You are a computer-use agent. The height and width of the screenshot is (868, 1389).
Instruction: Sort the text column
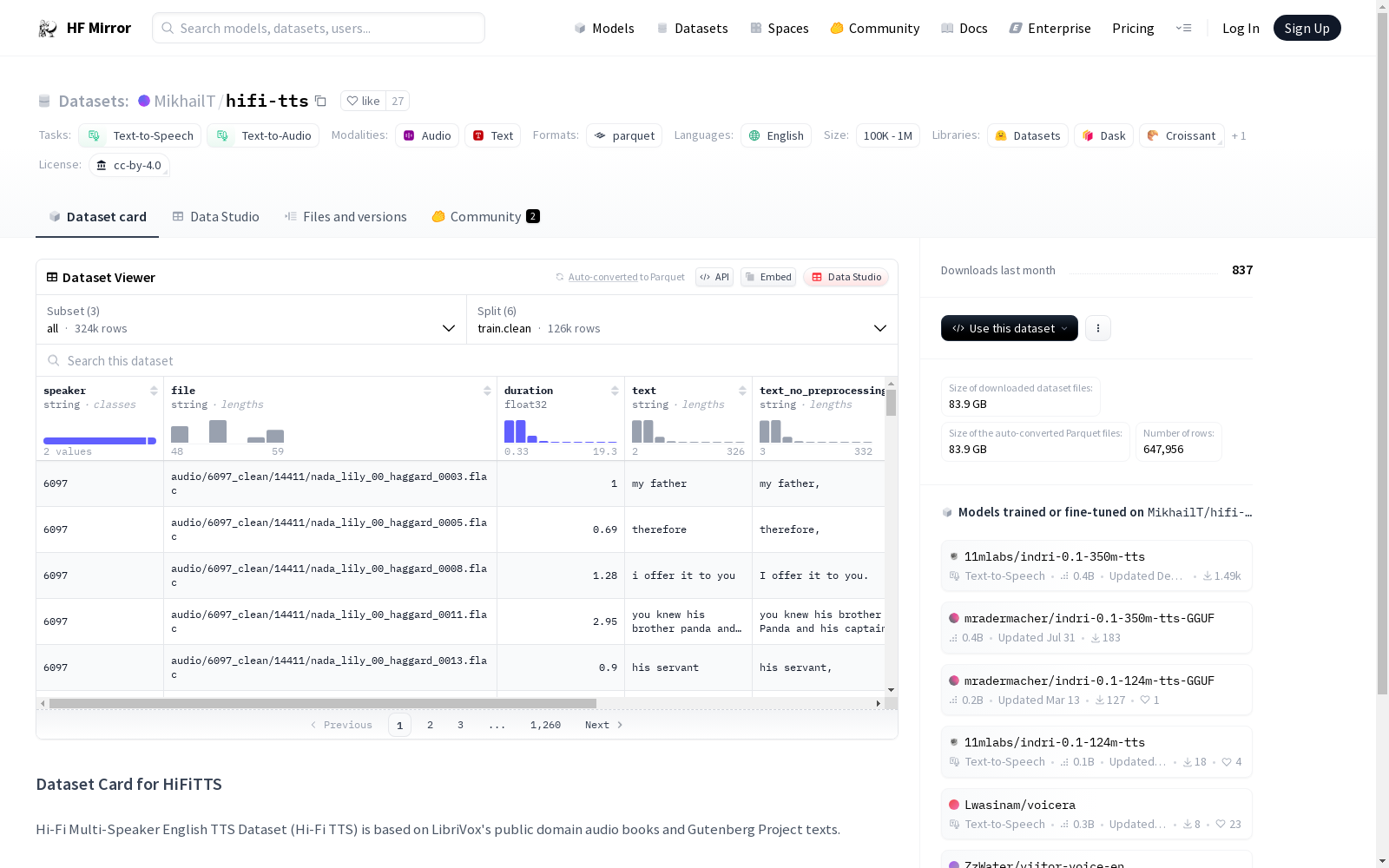click(742, 391)
